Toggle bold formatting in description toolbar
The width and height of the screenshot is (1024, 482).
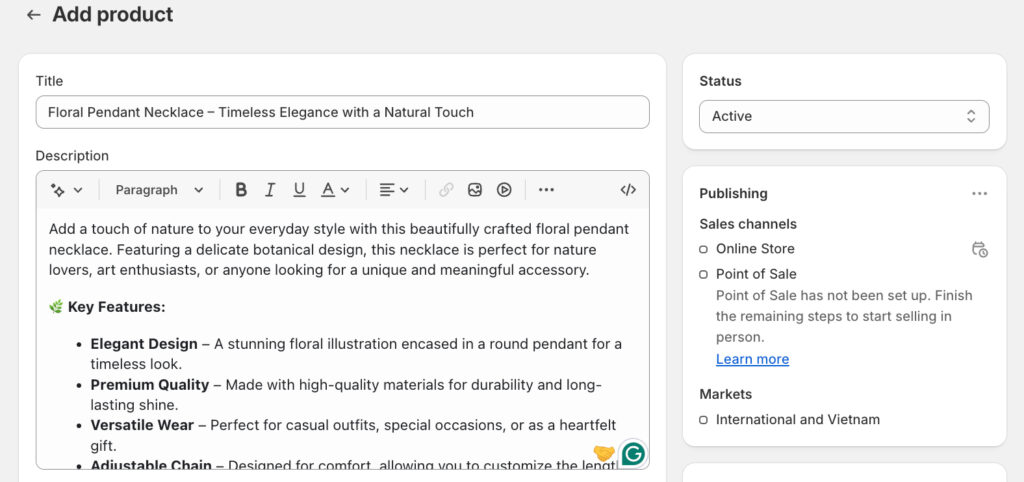coord(241,190)
